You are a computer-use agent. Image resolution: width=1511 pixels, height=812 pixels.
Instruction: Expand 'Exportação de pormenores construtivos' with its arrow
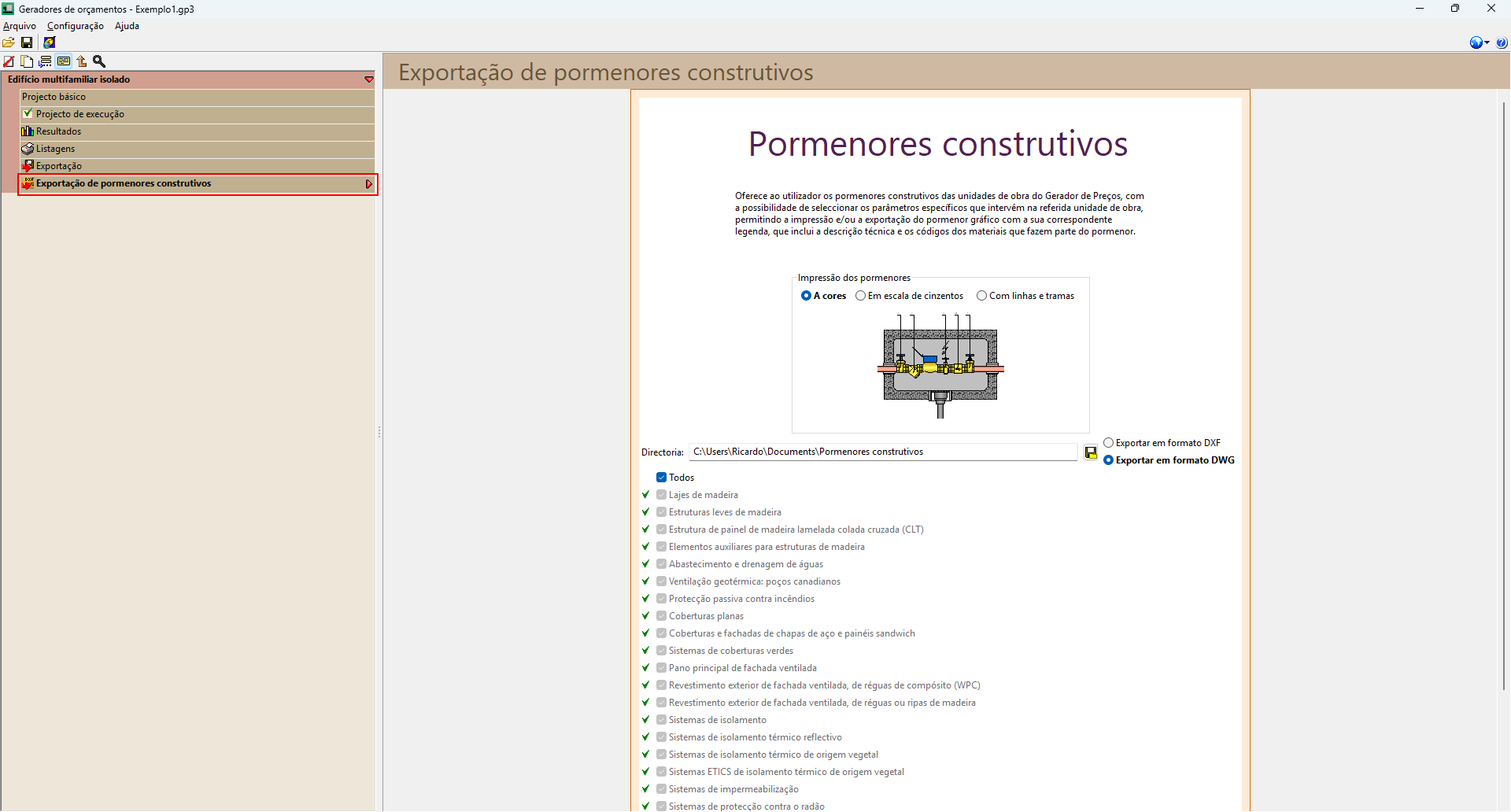368,184
